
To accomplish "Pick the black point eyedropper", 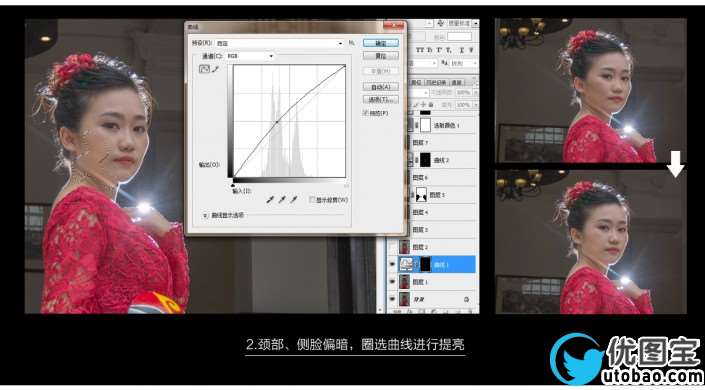I will [x=270, y=199].
